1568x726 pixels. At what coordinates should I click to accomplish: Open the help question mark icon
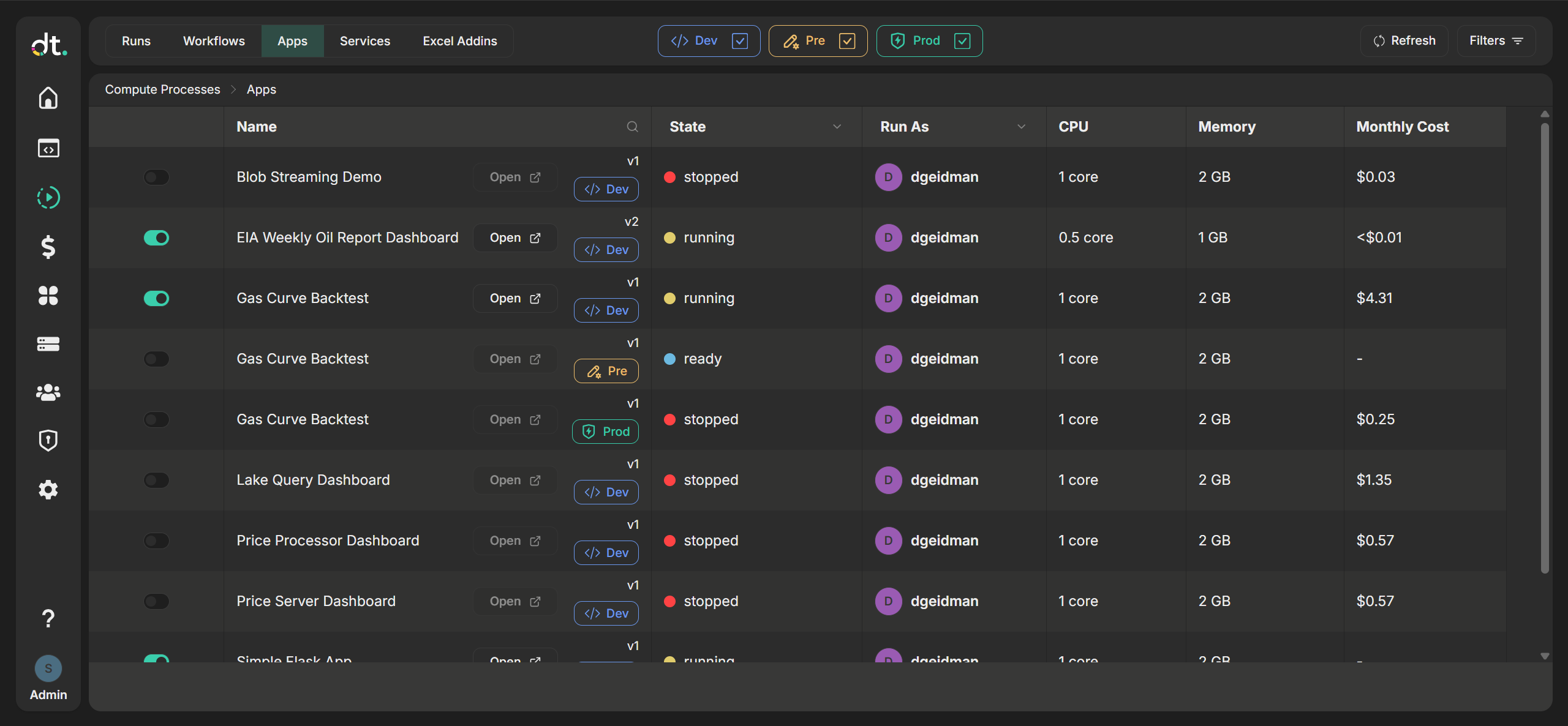pos(48,618)
